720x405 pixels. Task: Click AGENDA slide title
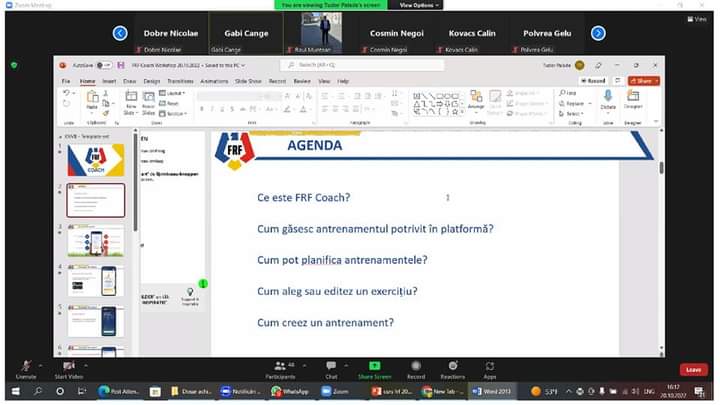pyautogui.click(x=315, y=146)
